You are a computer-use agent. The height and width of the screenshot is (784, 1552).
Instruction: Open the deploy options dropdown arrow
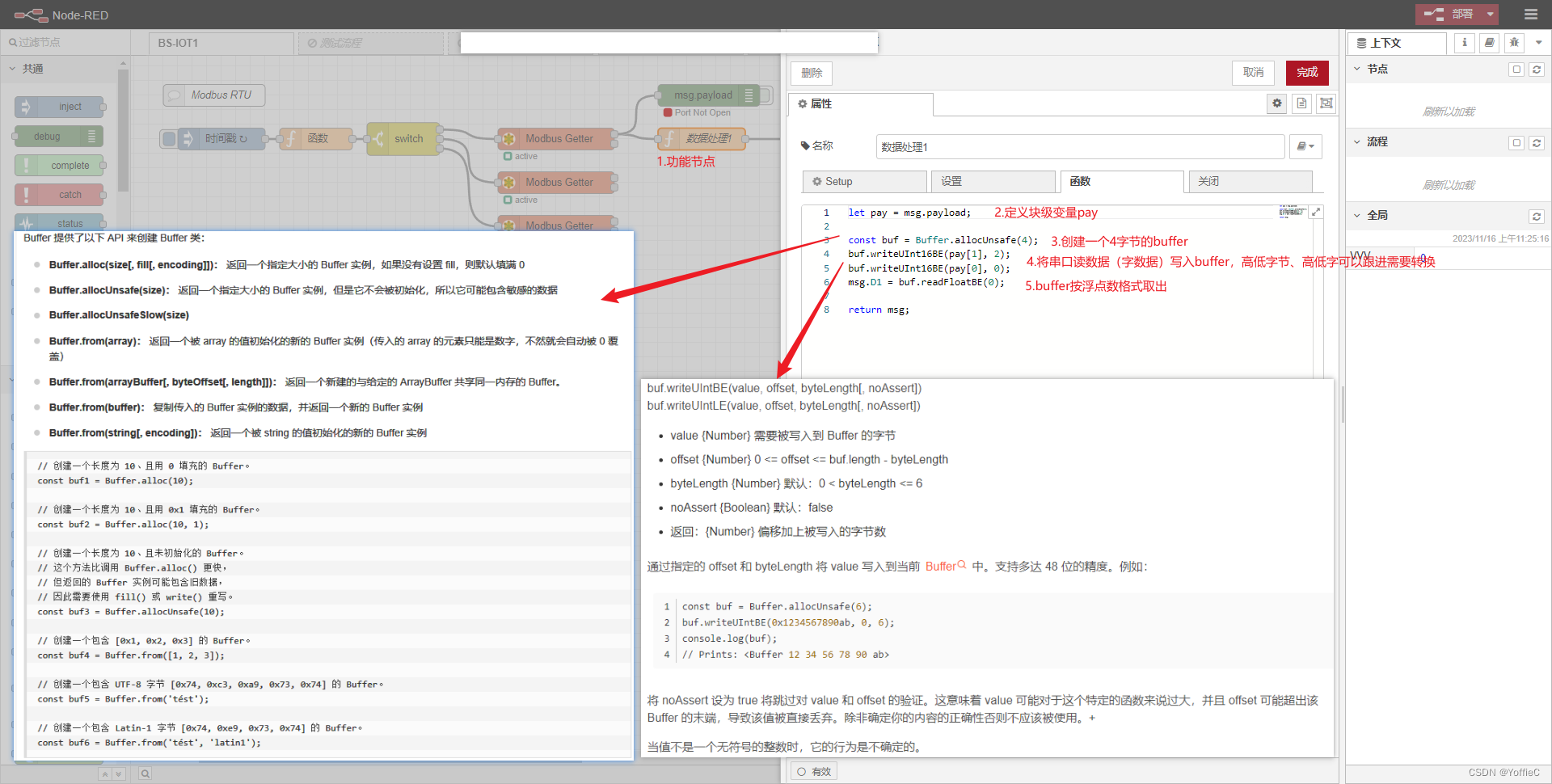point(1491,15)
